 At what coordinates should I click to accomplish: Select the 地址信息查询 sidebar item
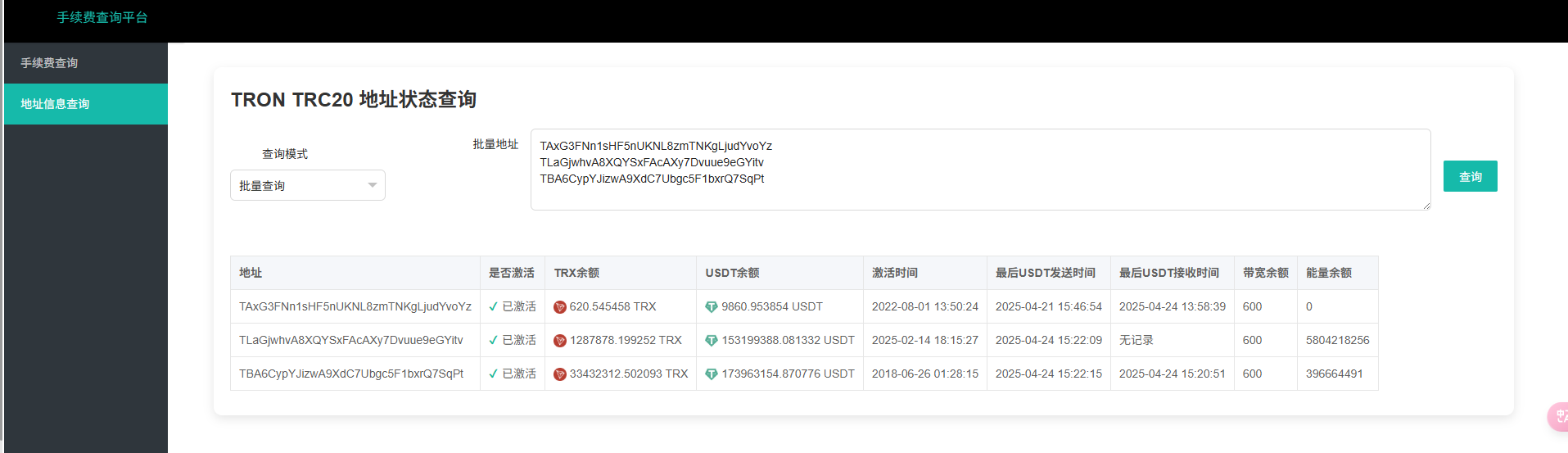pos(86,104)
